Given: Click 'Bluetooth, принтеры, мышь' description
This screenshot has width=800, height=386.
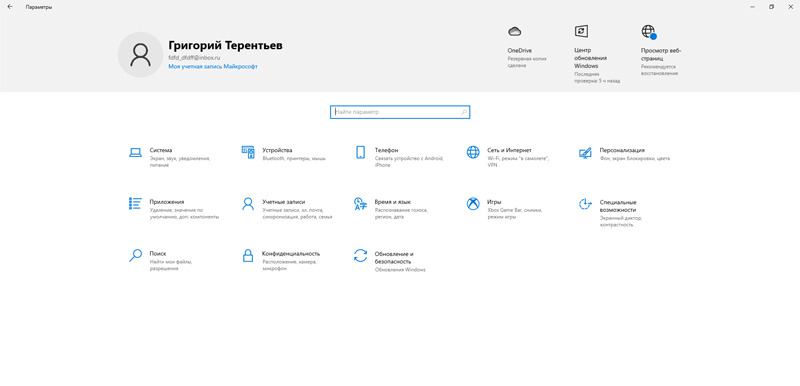Looking at the screenshot, I should [294, 159].
